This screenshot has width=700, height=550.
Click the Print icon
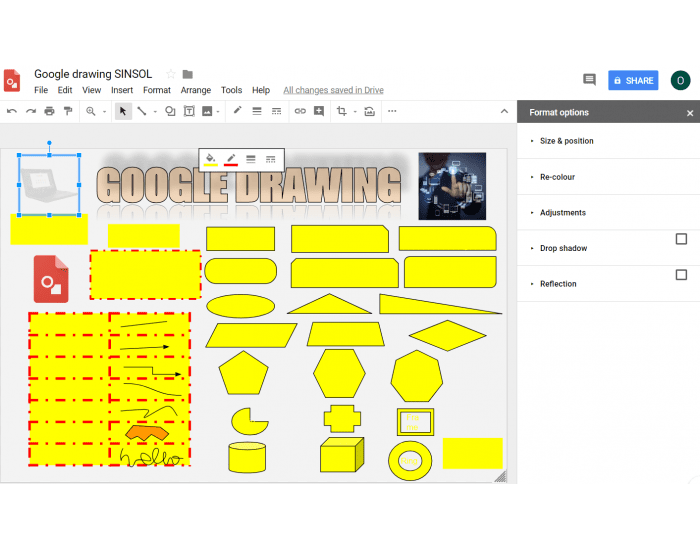pos(50,111)
